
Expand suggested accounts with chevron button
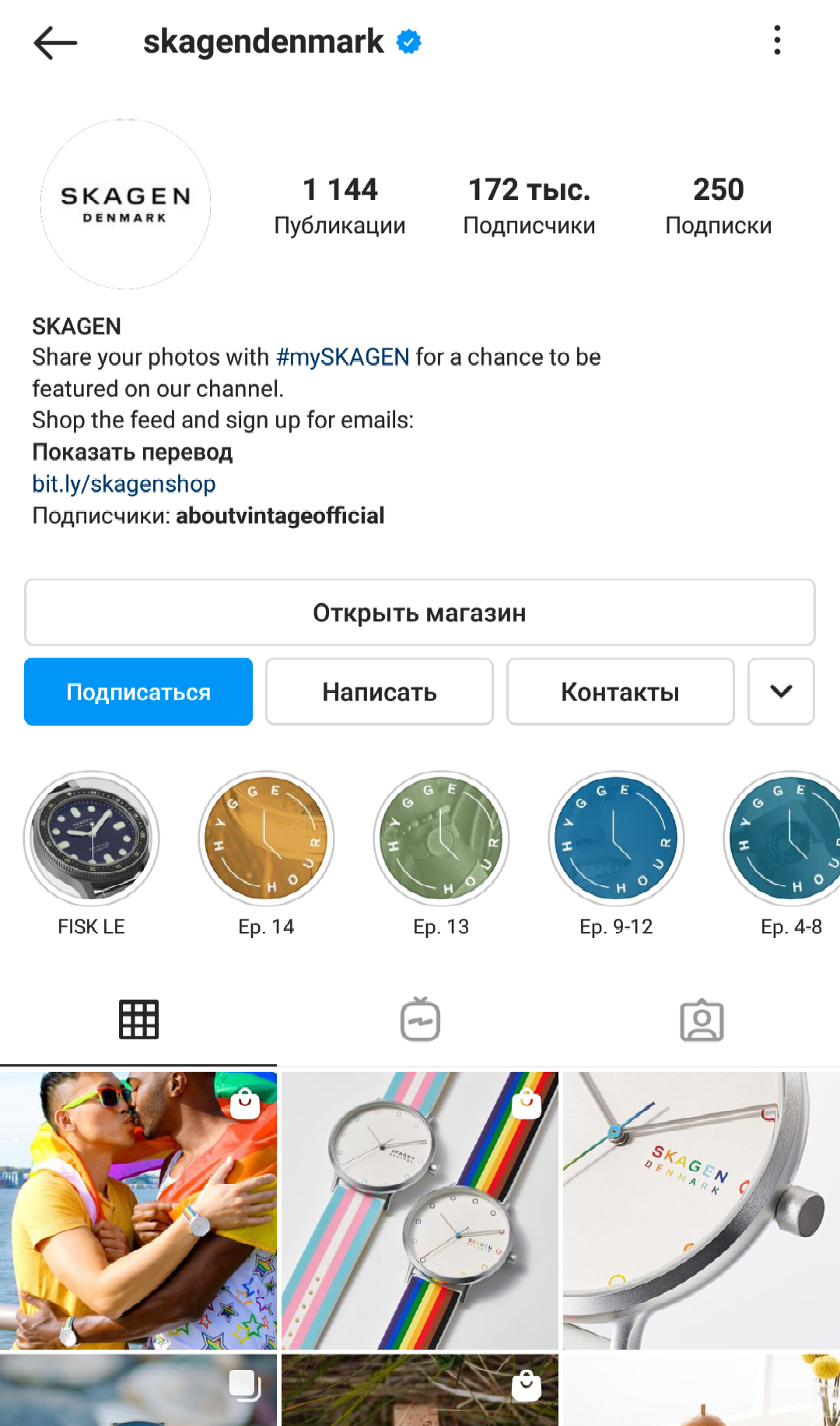[x=781, y=692]
